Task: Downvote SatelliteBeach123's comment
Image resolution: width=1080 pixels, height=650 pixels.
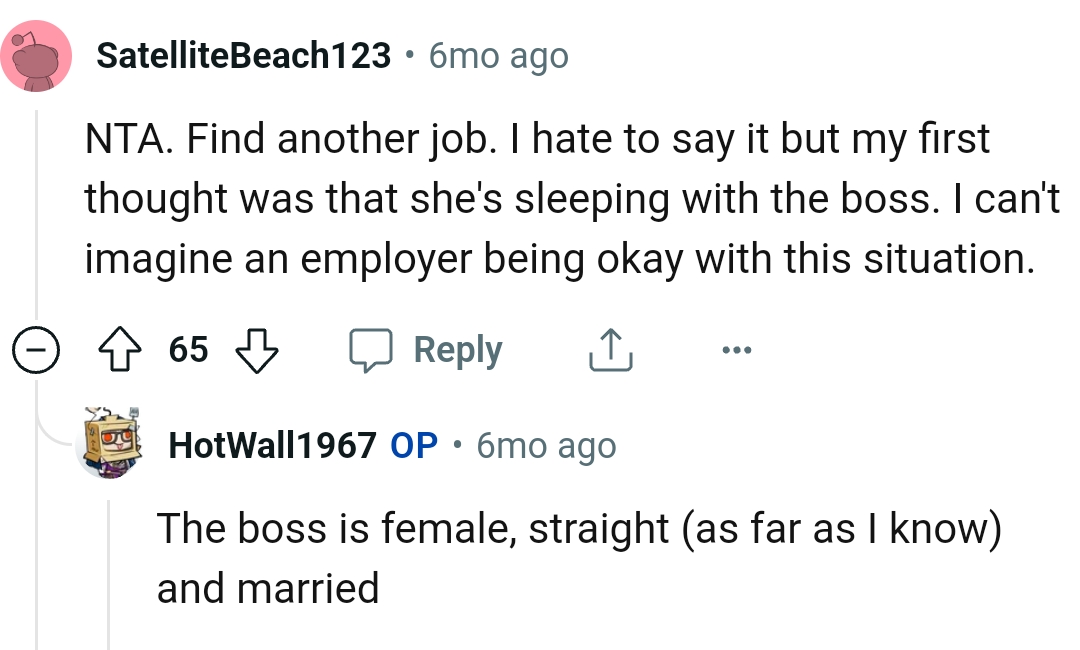Action: [x=256, y=350]
